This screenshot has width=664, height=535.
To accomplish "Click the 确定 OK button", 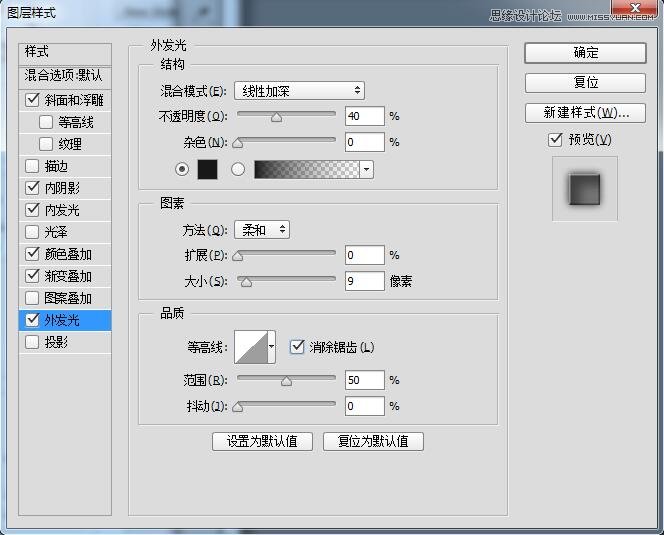I will tap(585, 53).
